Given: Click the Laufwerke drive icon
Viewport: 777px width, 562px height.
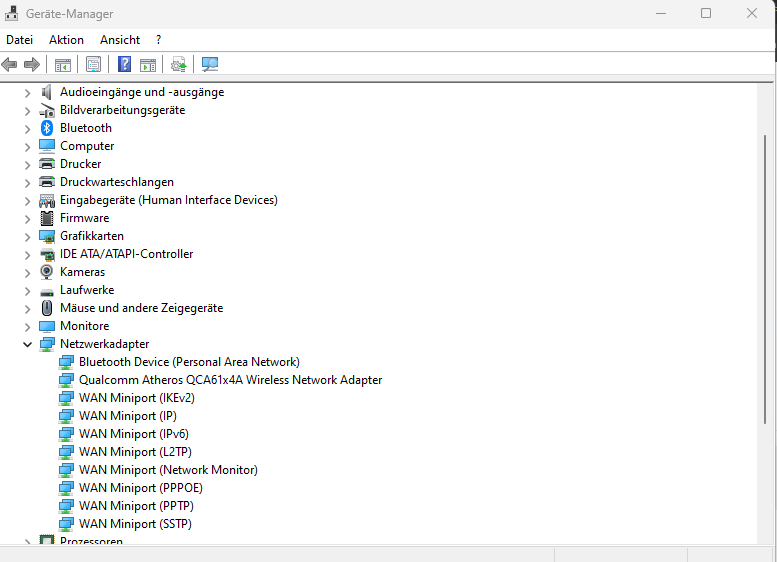Looking at the screenshot, I should (47, 292).
